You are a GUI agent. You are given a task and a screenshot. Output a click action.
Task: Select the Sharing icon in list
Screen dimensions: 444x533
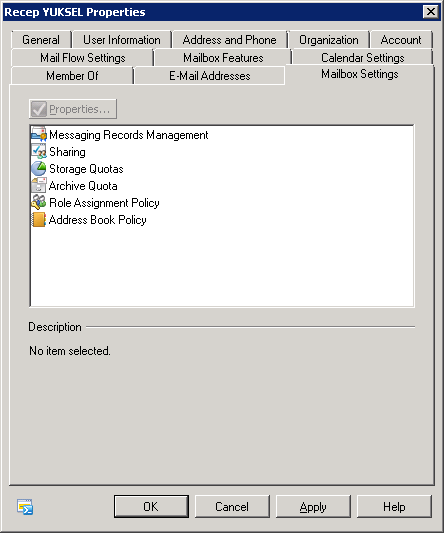click(x=39, y=152)
